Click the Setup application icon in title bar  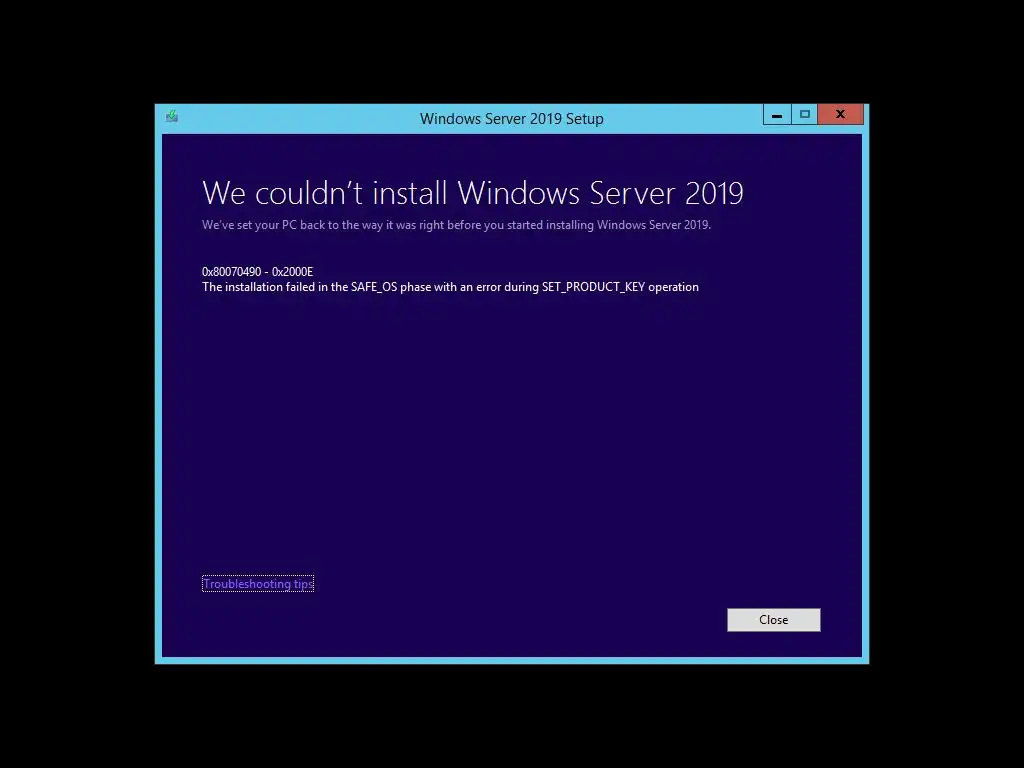pyautogui.click(x=172, y=116)
